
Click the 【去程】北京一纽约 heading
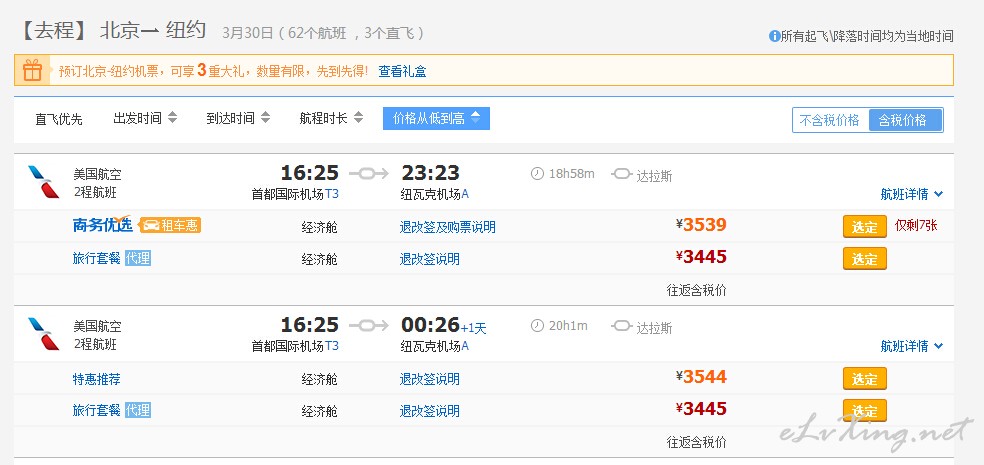coord(112,31)
